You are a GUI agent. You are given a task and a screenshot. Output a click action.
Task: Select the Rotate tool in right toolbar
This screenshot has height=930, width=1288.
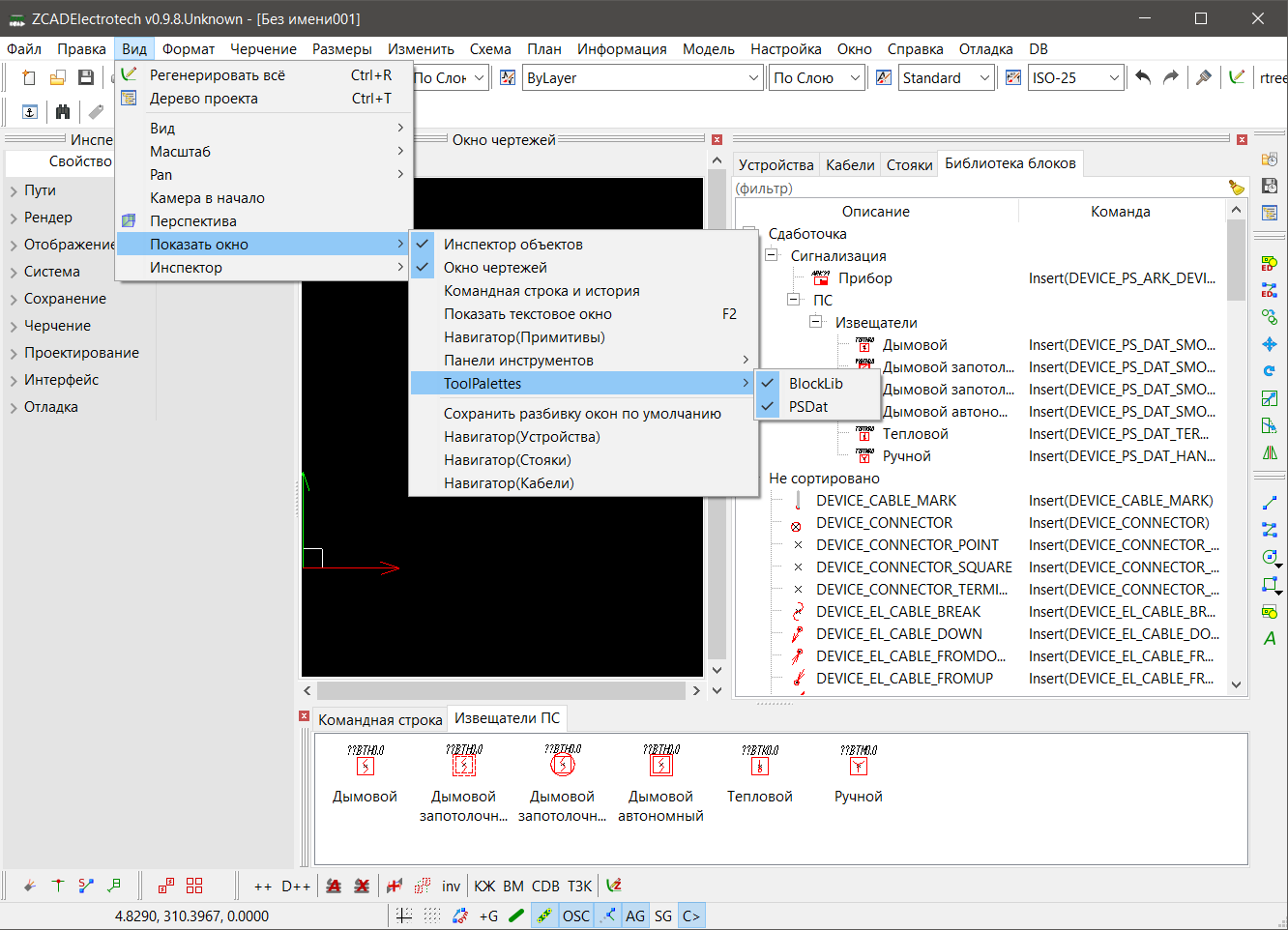(1270, 371)
